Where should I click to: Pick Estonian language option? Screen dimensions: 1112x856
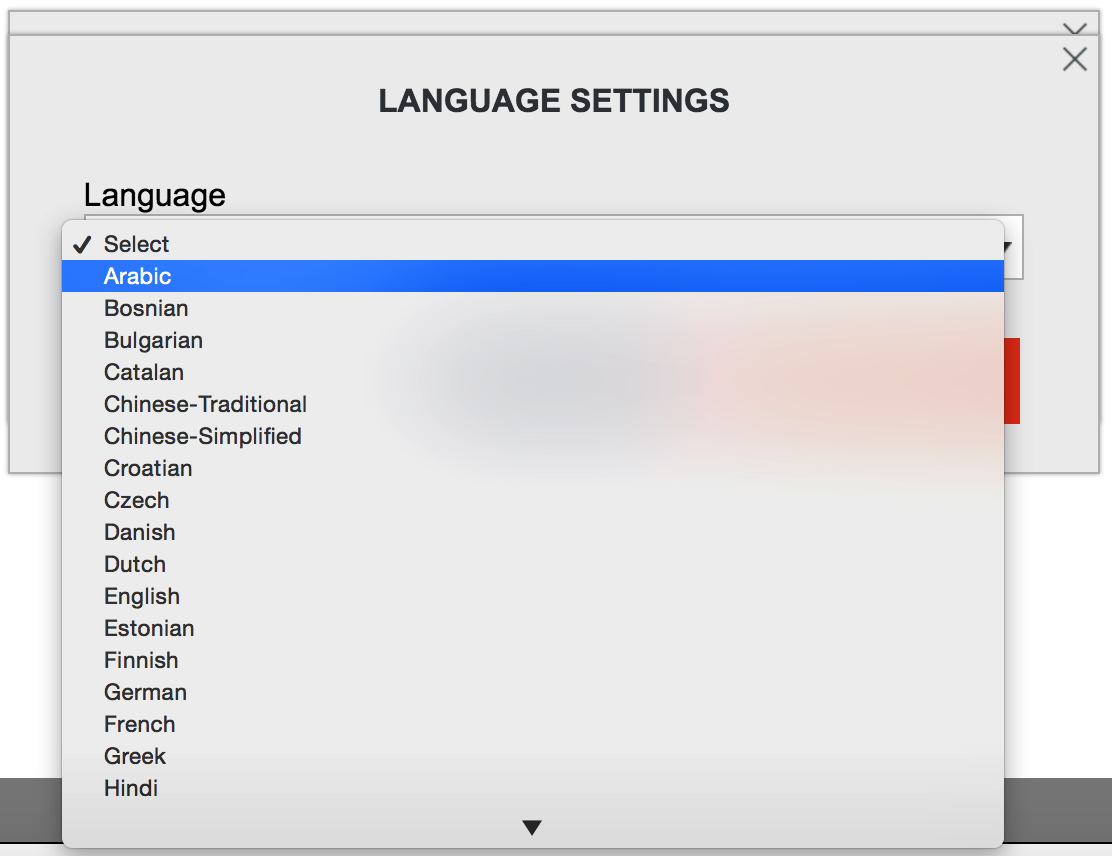point(533,628)
